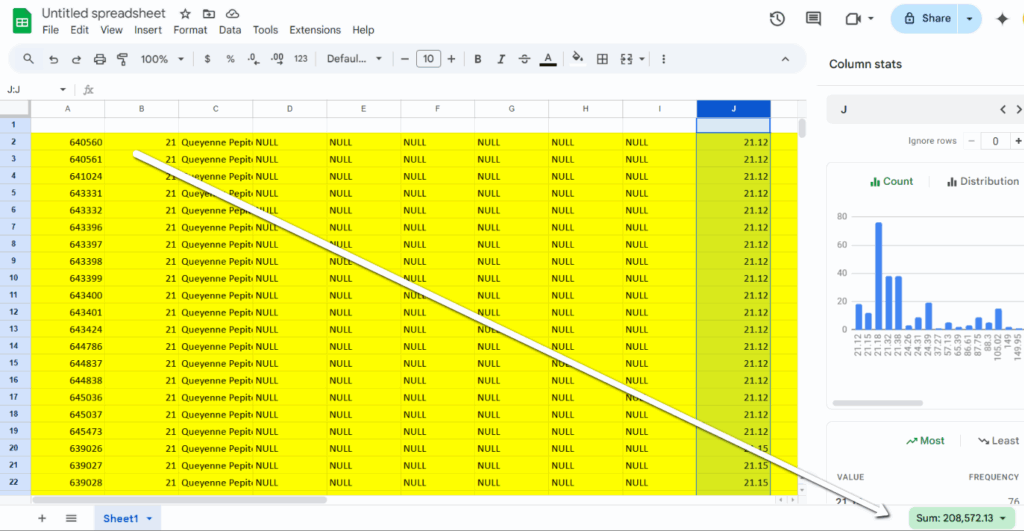Merge the selected cells

(626, 59)
